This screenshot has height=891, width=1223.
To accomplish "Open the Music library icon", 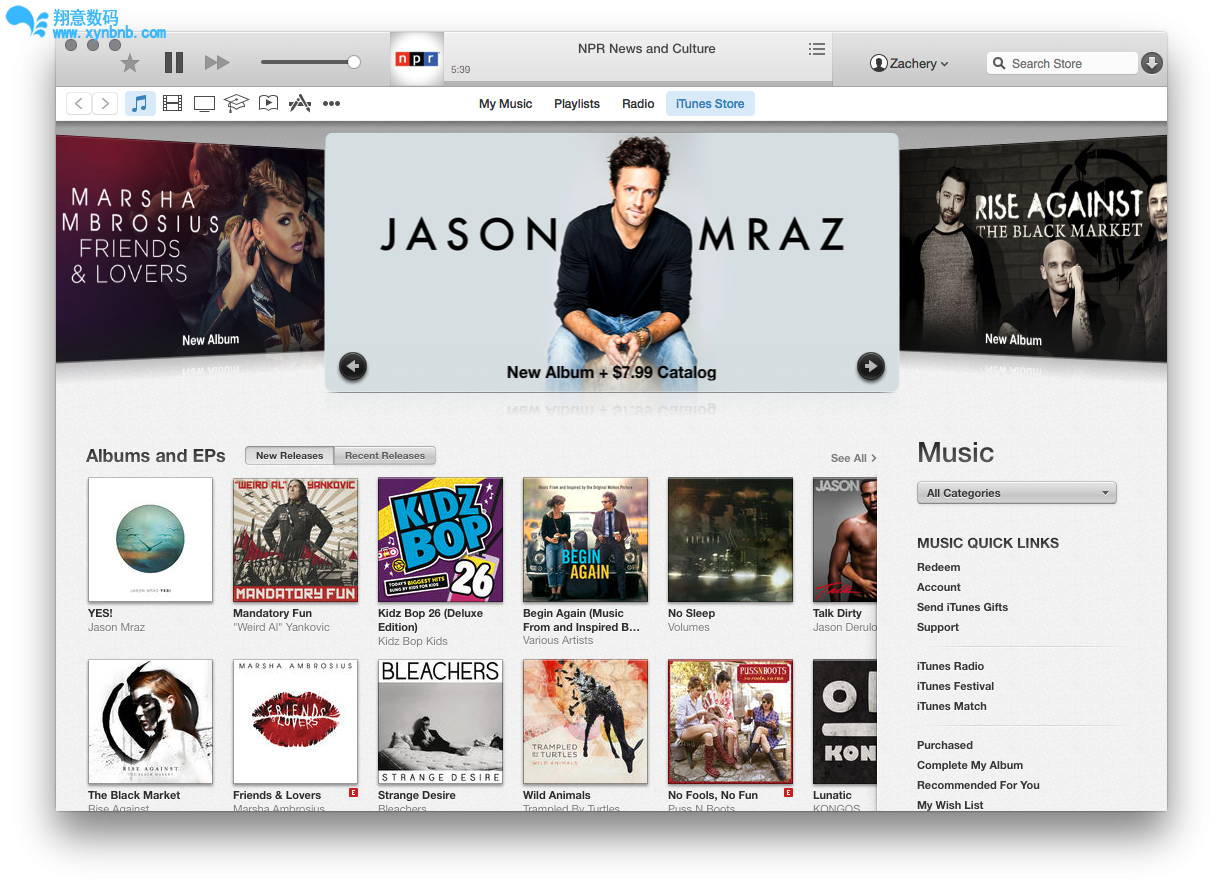I will (x=140, y=103).
